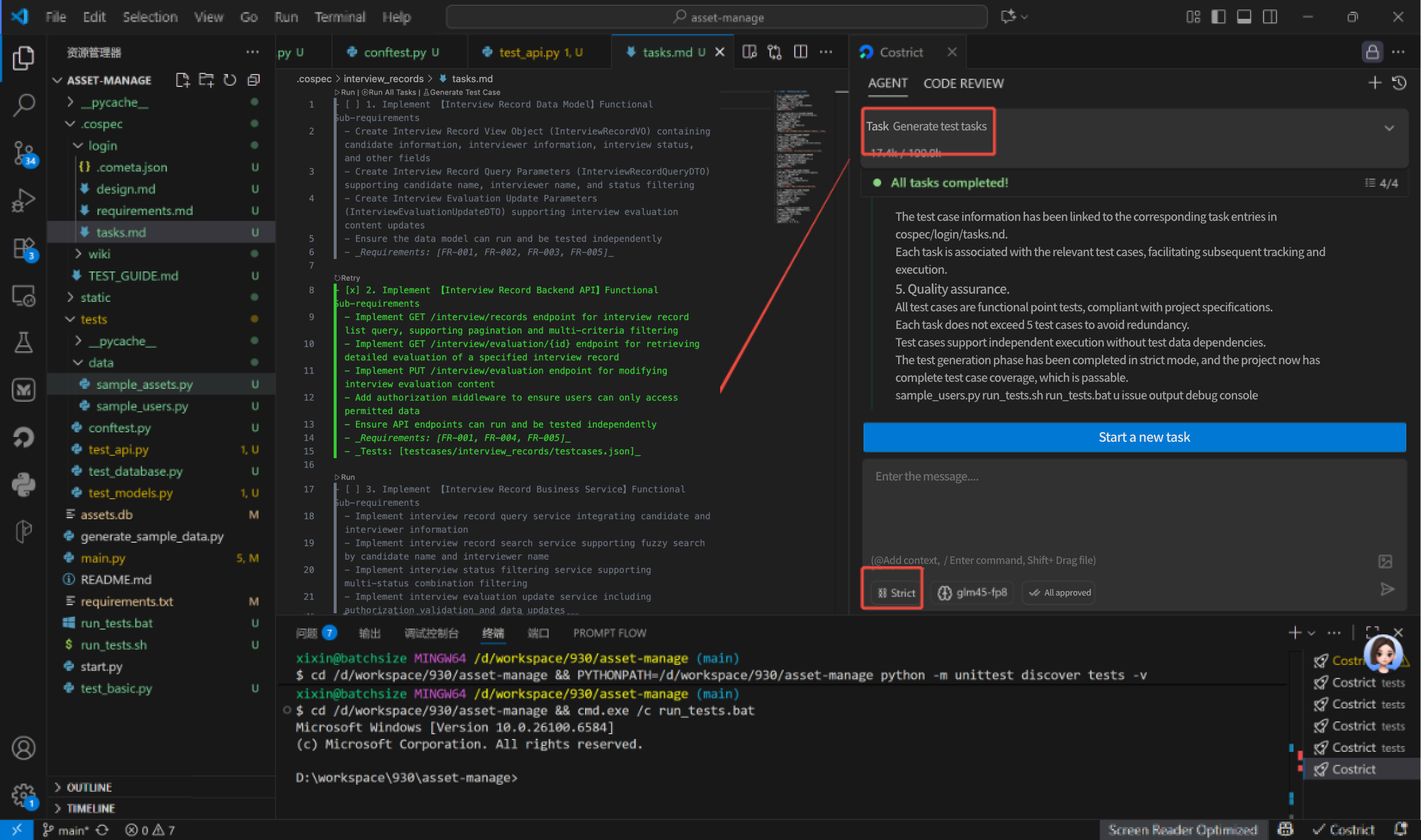Open the glm45-fp8 model selector
1421x840 pixels.
coord(975,593)
